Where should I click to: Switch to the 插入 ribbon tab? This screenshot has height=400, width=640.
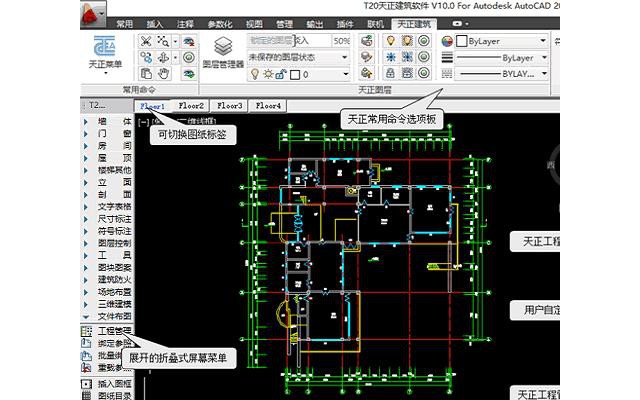pyautogui.click(x=155, y=24)
